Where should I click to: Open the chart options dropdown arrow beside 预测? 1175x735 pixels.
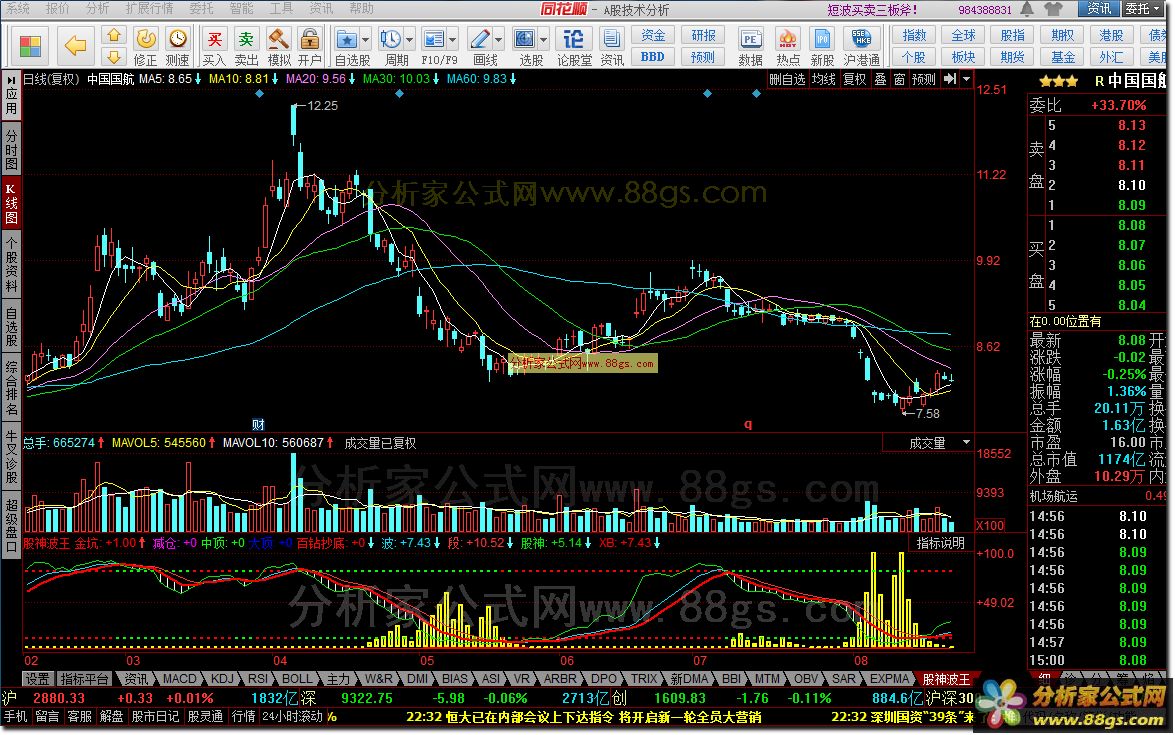(x=966, y=79)
